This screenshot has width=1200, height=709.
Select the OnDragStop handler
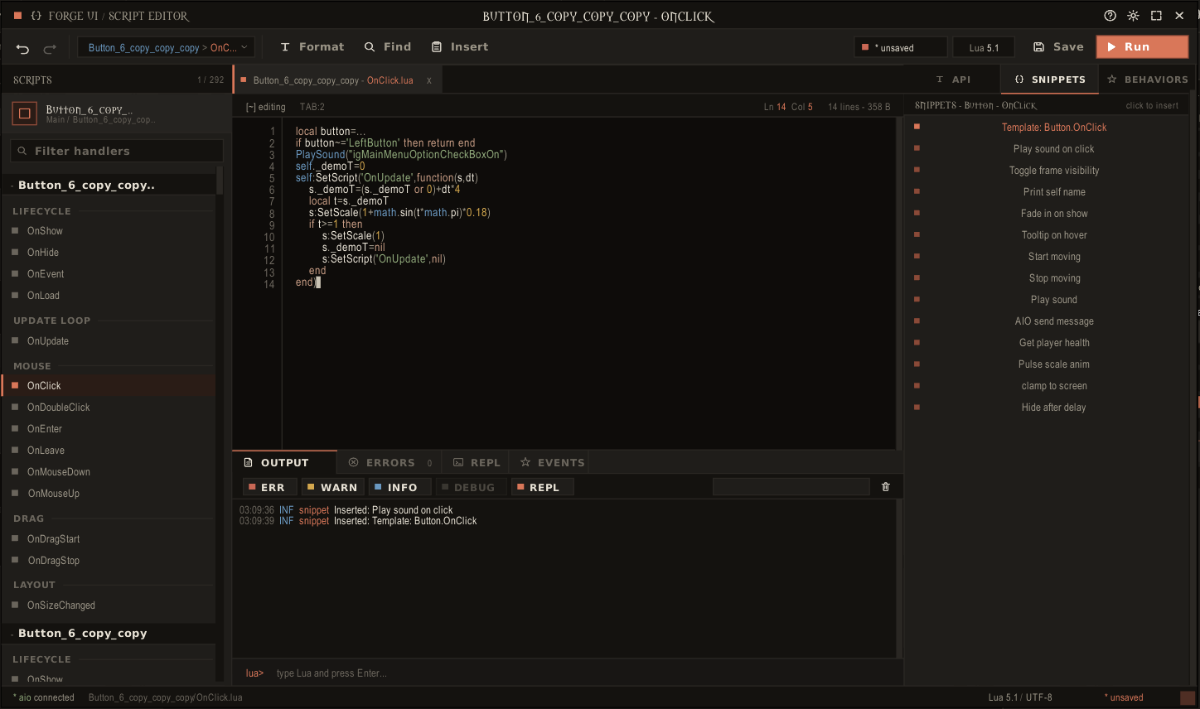coord(109,561)
